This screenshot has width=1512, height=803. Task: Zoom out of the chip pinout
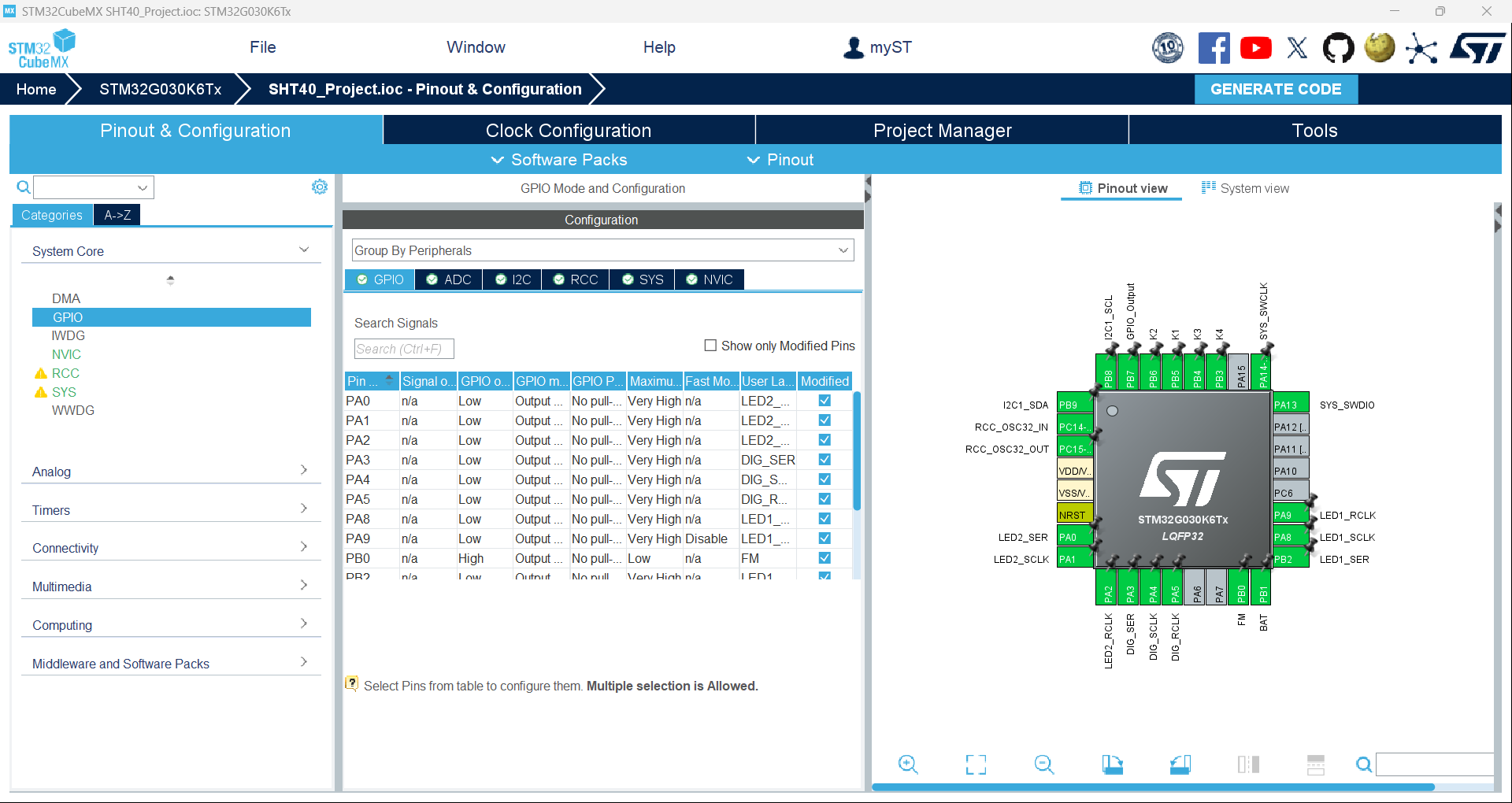1044,764
